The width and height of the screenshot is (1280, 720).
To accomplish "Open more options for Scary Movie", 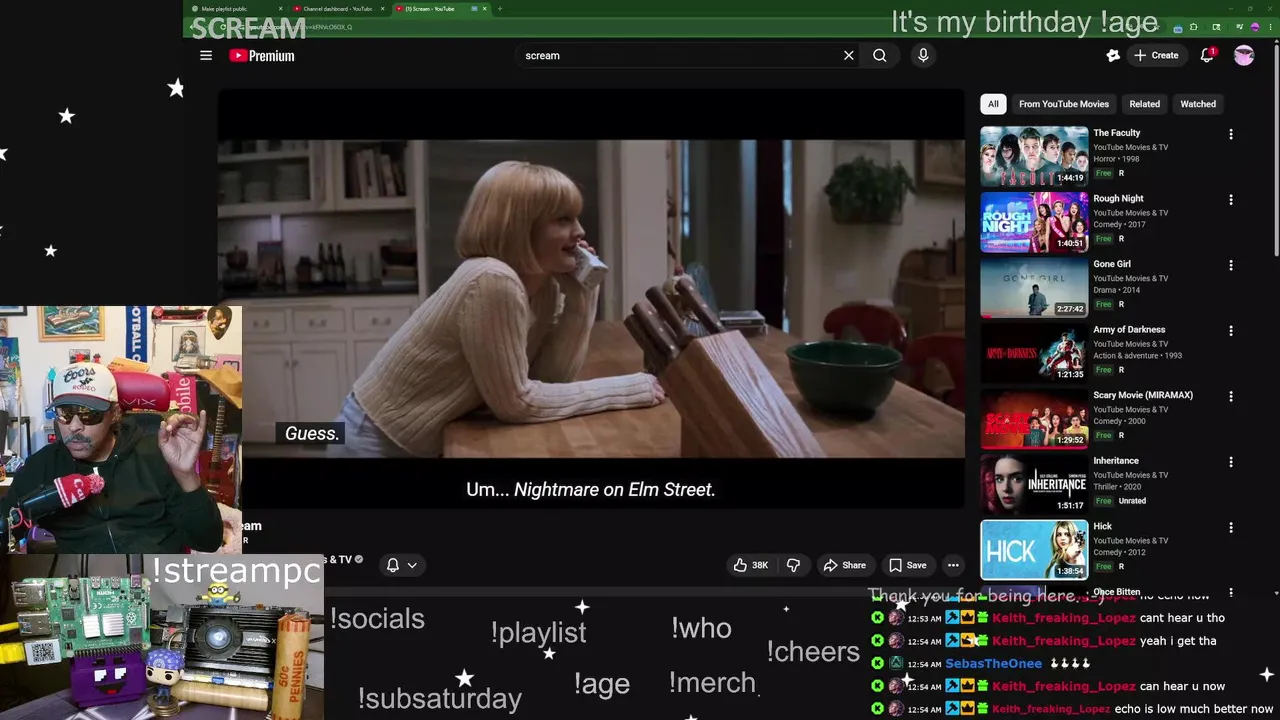I will tap(1231, 396).
